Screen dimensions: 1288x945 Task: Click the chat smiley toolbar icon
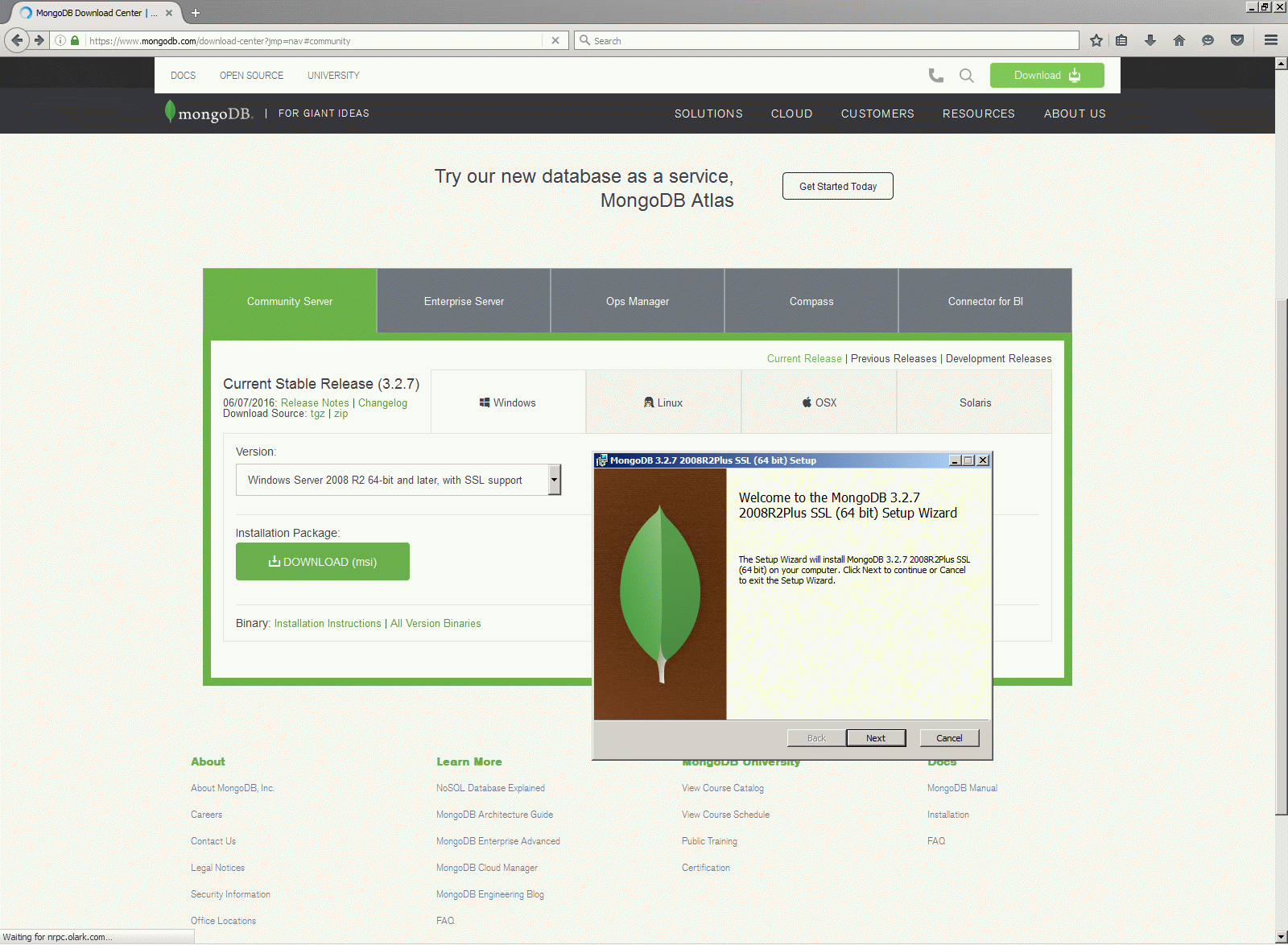[x=1207, y=40]
